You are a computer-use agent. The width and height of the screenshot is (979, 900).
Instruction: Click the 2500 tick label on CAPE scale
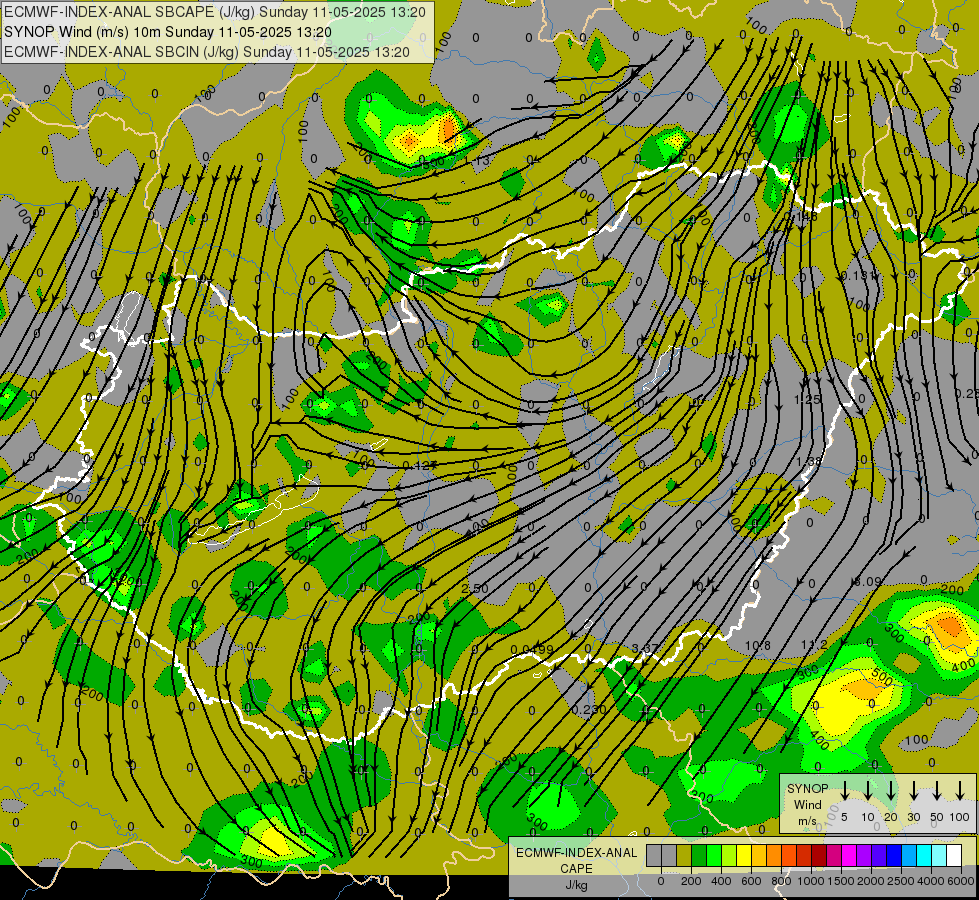(x=901, y=881)
